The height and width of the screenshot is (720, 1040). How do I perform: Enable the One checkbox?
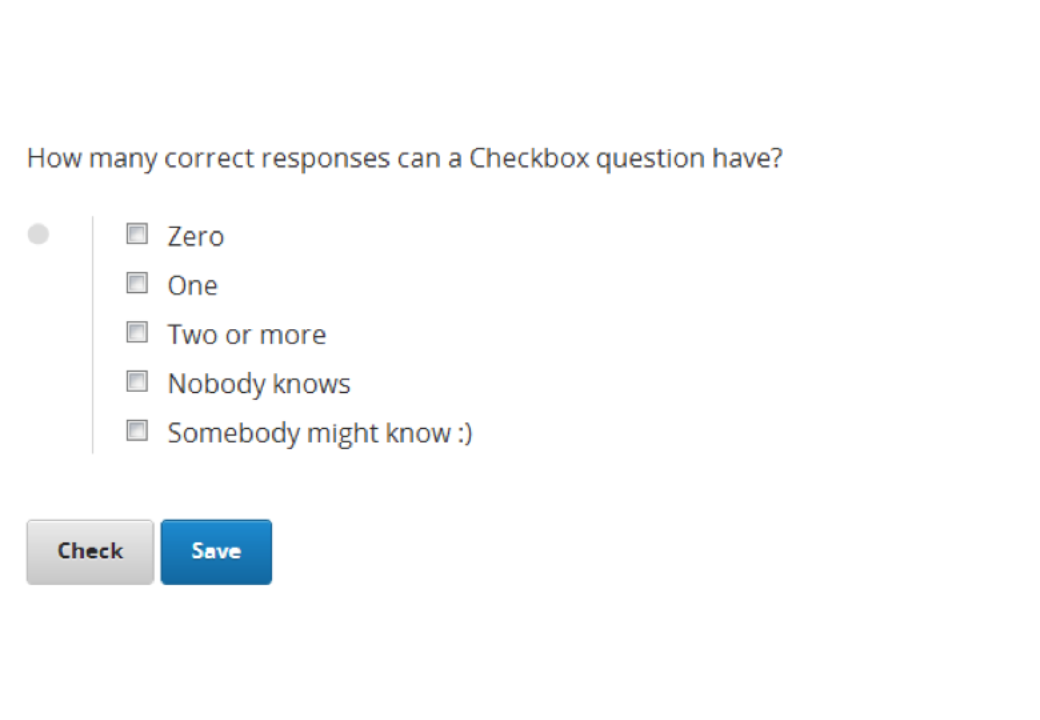coord(137,284)
